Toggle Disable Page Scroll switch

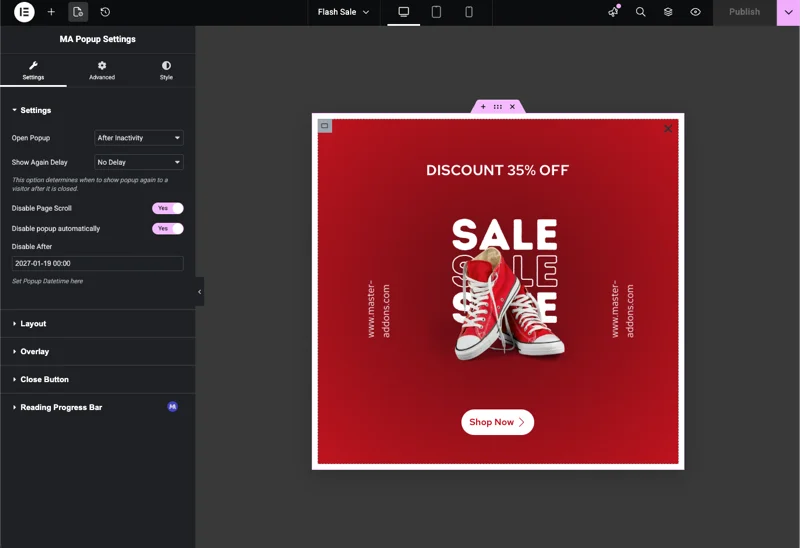[x=168, y=208]
